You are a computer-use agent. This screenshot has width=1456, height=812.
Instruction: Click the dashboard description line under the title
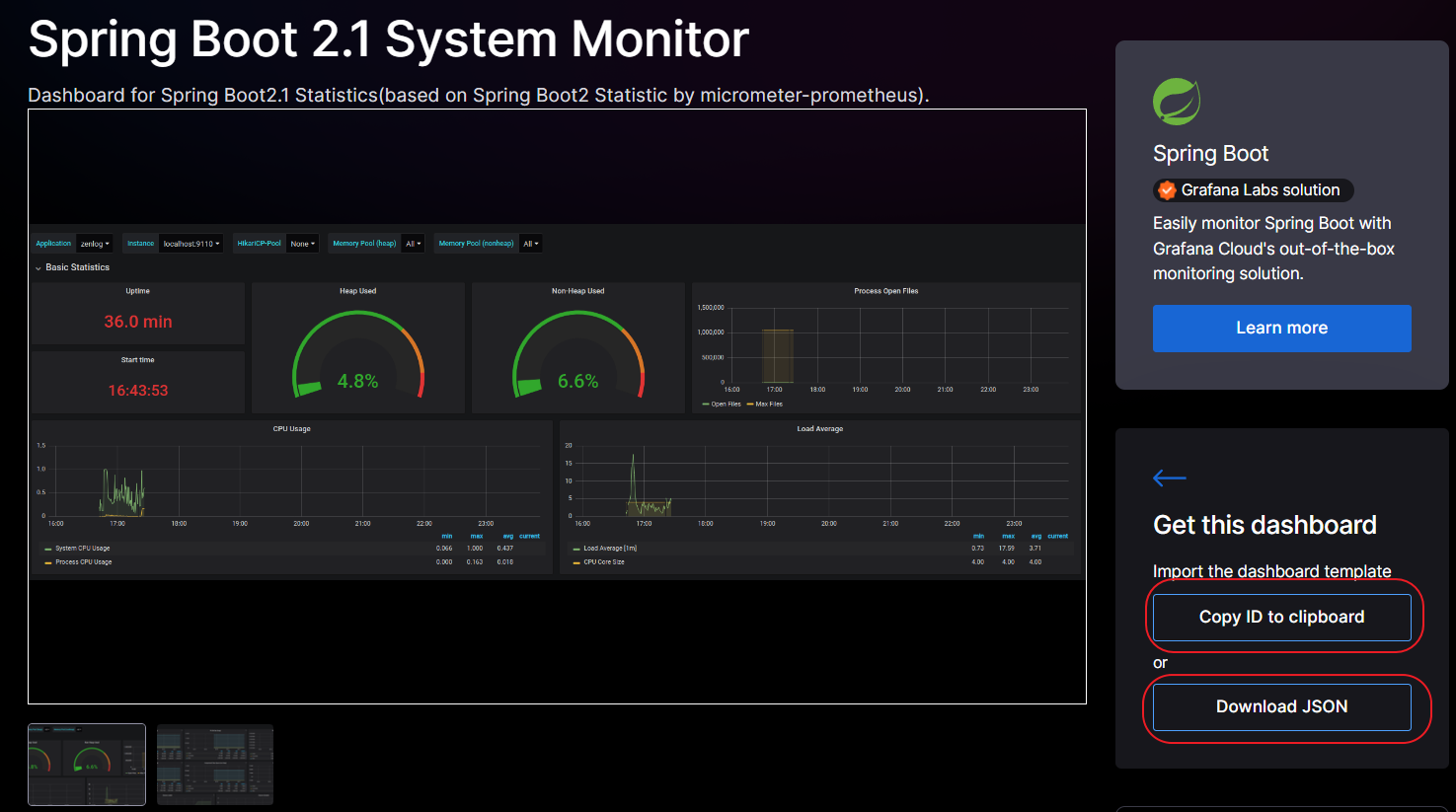[x=479, y=96]
